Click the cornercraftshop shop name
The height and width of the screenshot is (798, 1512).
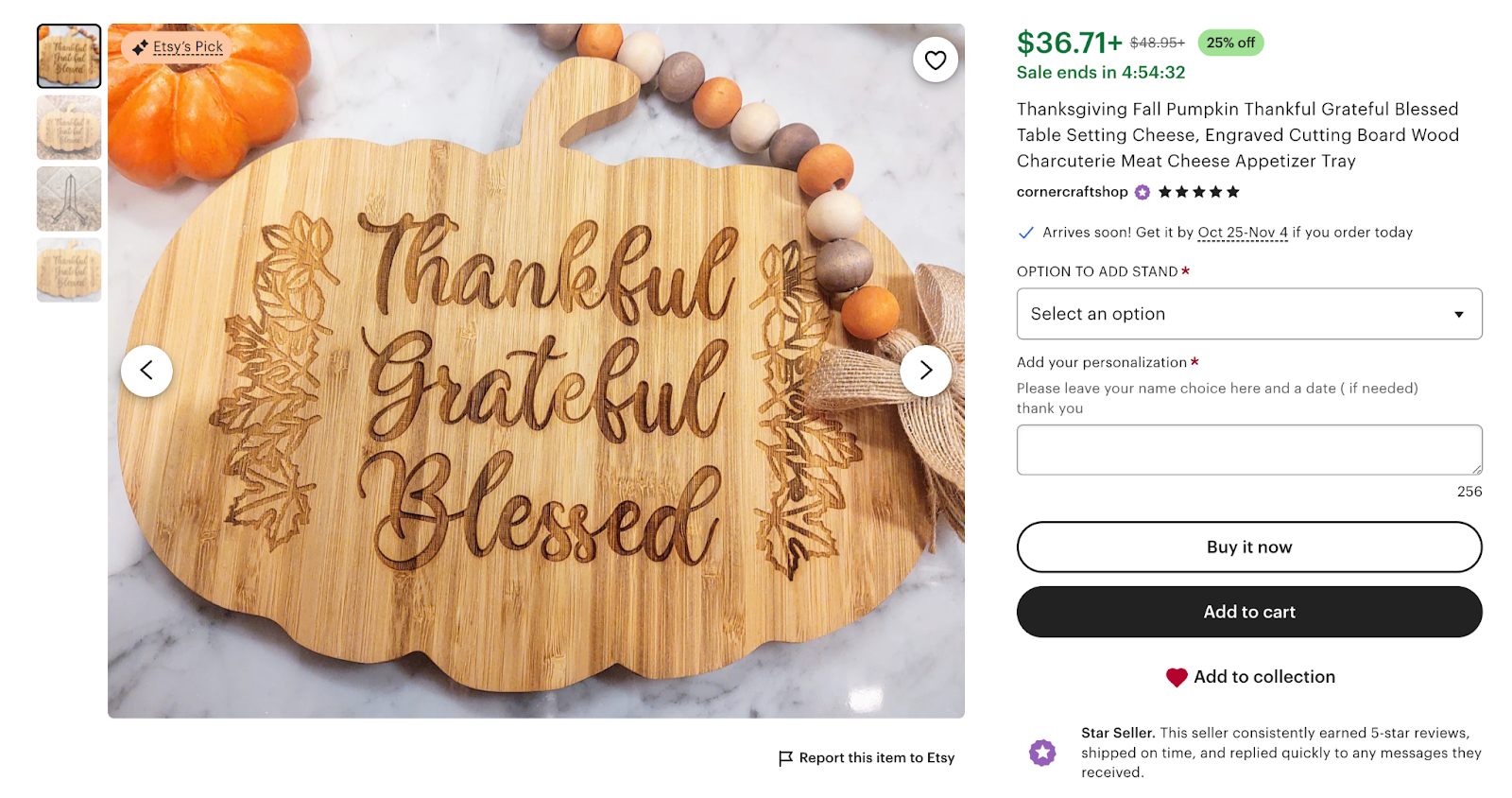coord(1071,192)
